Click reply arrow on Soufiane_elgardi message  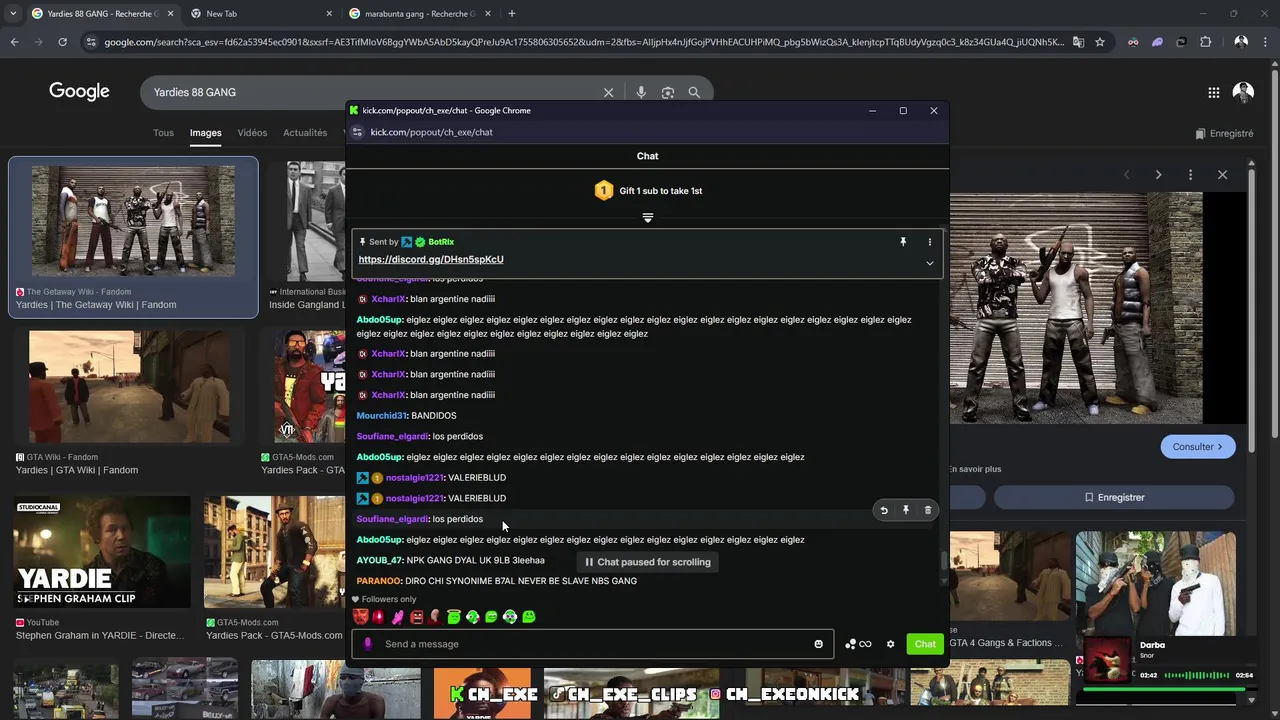[x=884, y=510]
